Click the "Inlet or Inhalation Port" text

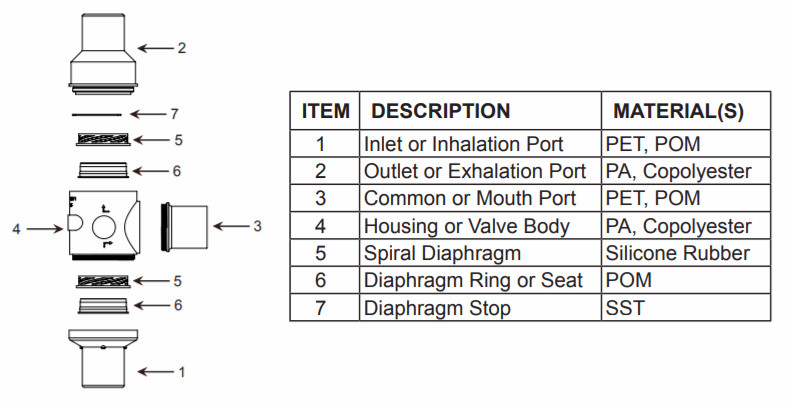coord(463,144)
